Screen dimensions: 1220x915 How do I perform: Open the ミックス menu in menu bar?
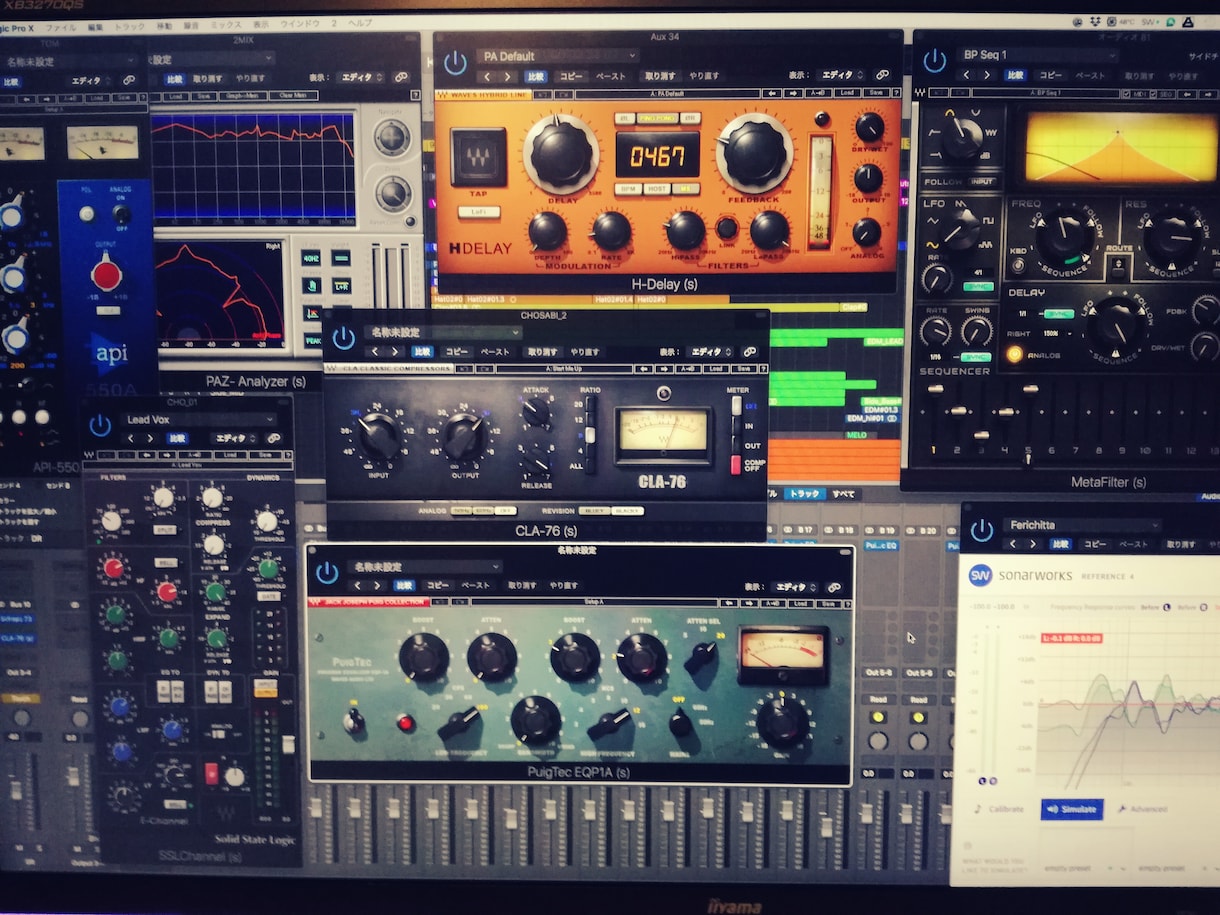pyautogui.click(x=225, y=24)
